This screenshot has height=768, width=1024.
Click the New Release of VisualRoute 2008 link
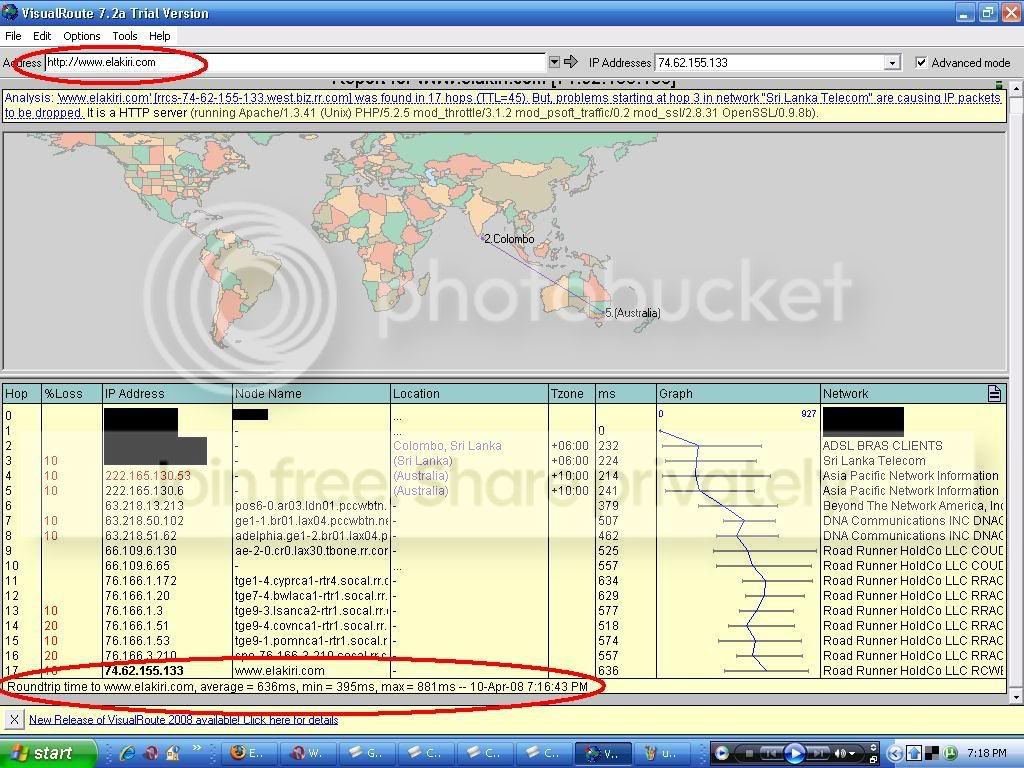tap(184, 720)
